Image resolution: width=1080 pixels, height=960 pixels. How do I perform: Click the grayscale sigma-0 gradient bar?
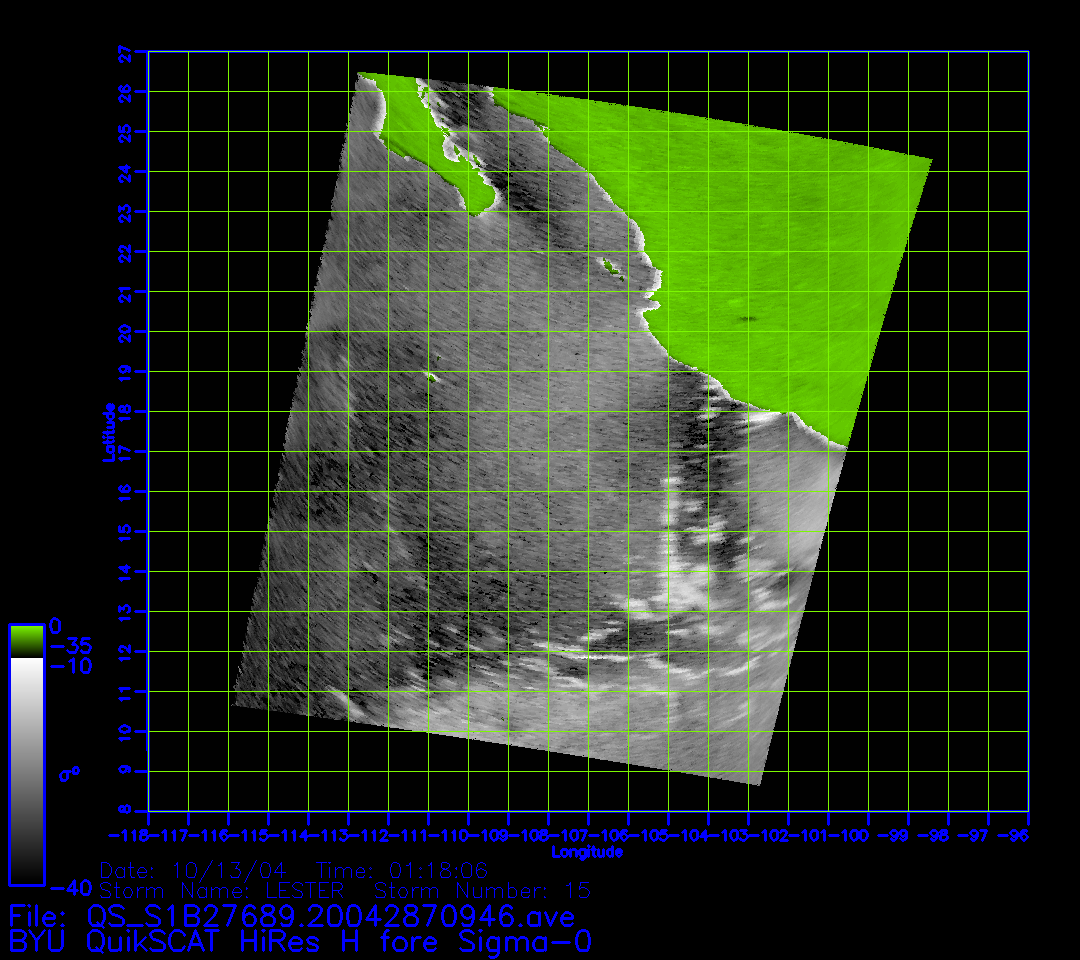pyautogui.click(x=26, y=770)
